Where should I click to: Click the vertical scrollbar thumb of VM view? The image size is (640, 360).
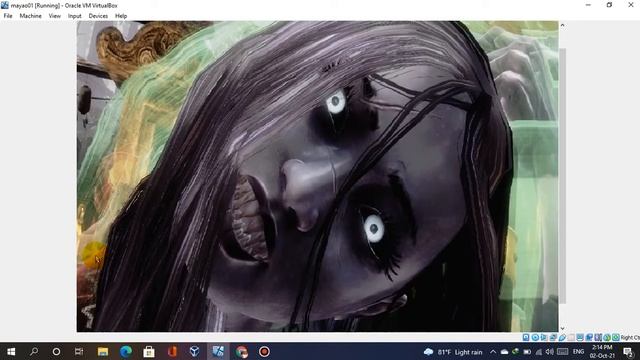[562, 176]
